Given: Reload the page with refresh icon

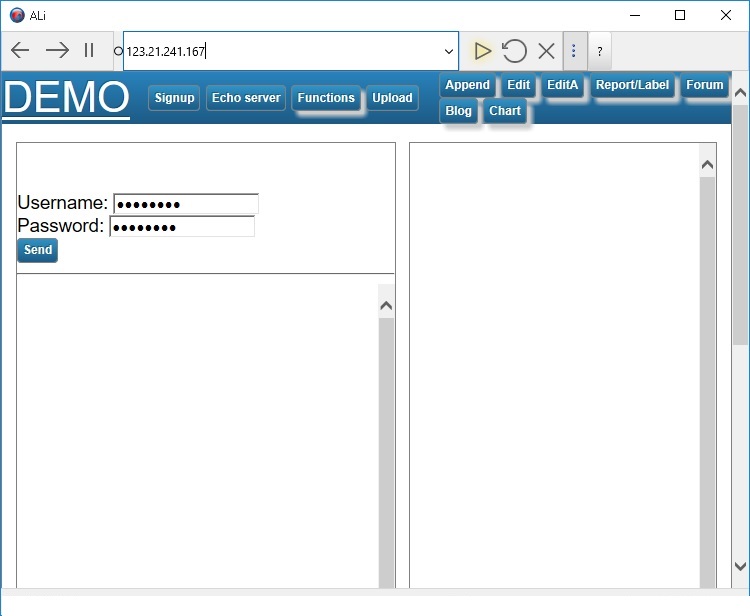Looking at the screenshot, I should pos(514,51).
